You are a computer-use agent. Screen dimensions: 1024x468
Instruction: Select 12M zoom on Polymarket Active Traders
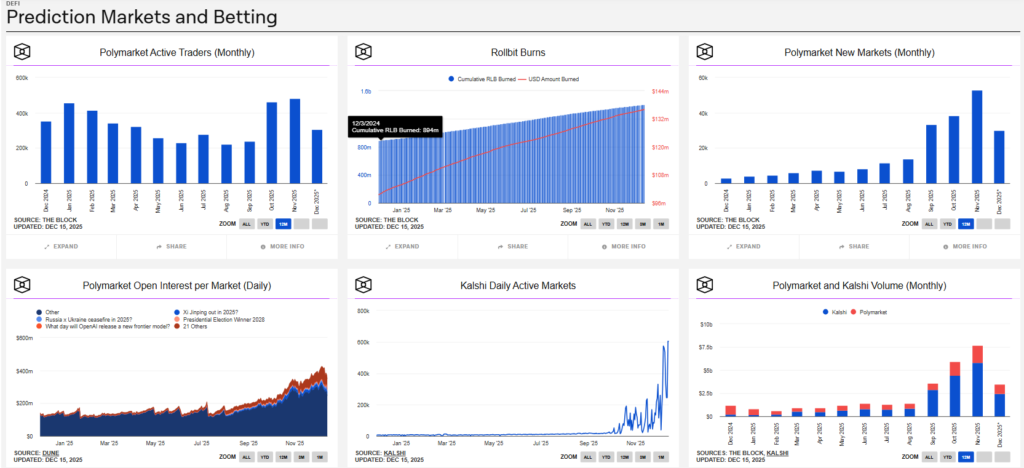click(x=283, y=224)
